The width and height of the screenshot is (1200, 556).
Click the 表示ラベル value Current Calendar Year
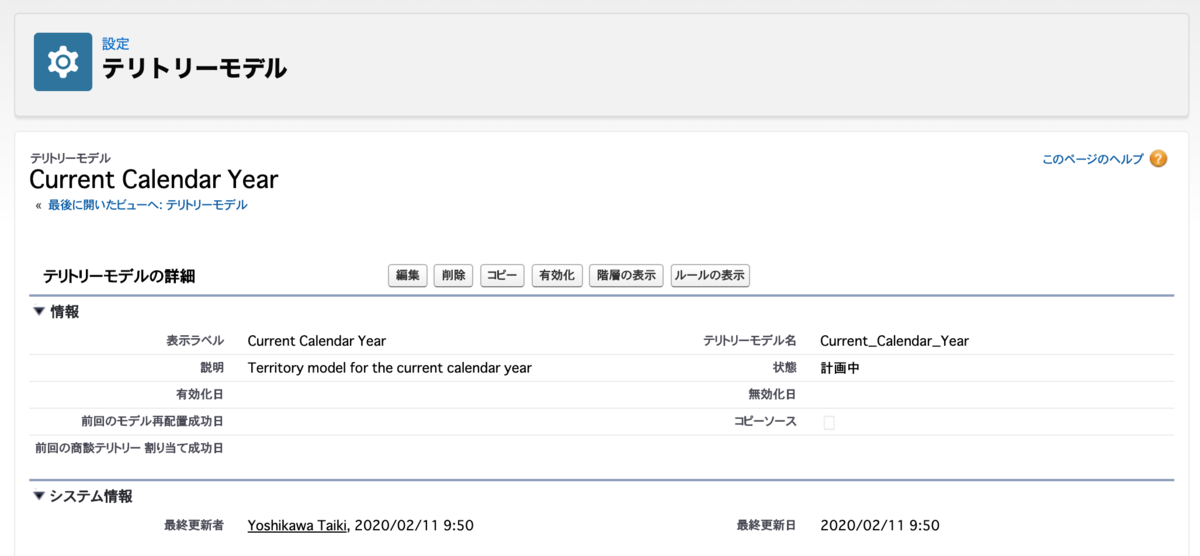(316, 341)
